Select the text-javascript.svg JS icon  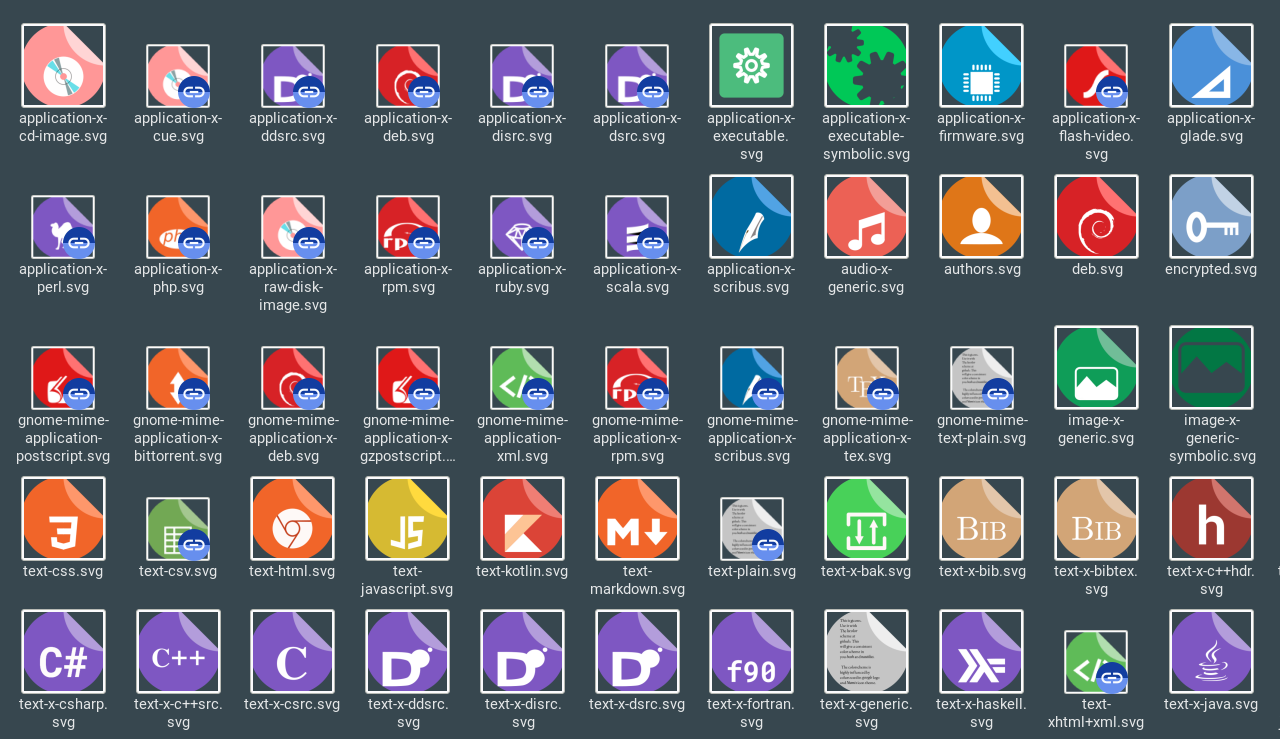pyautogui.click(x=408, y=518)
